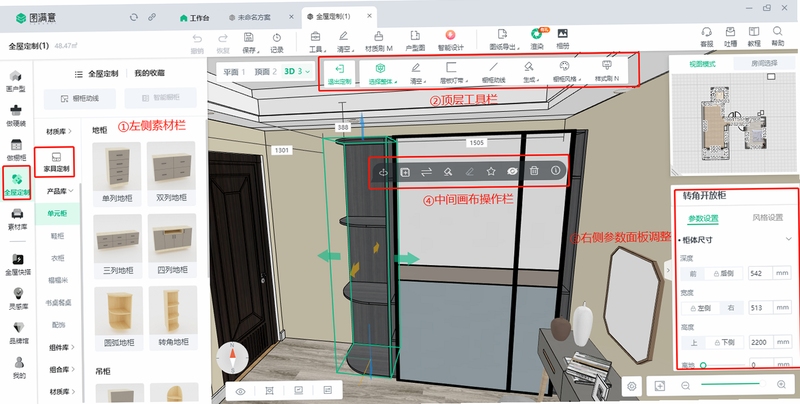Select 后侧 depth anchor option
This screenshot has height=404, width=800.
click(x=723, y=273)
